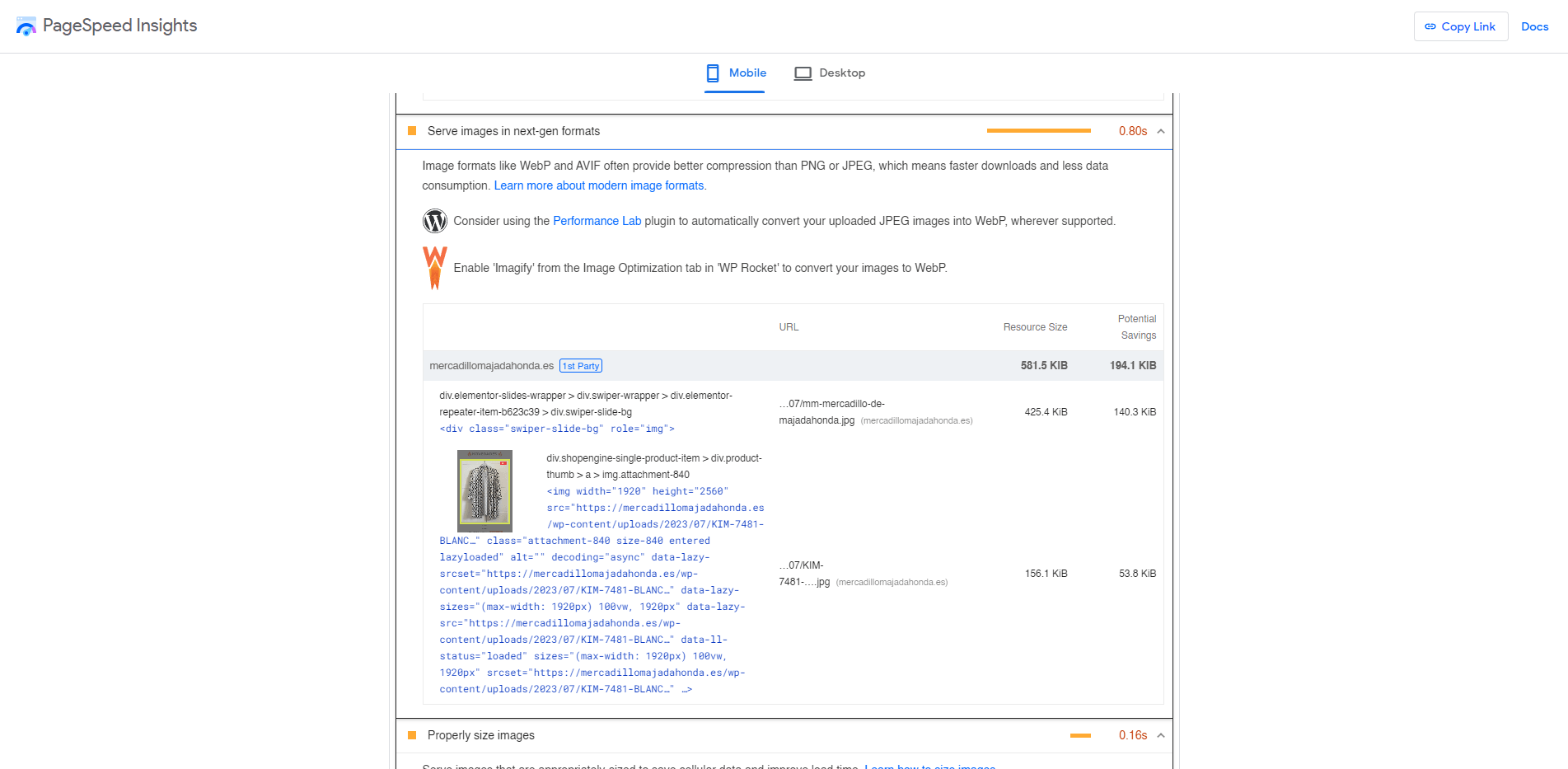Click the 53.8 KiB savings cell
This screenshot has width=1568, height=769.
pyautogui.click(x=1137, y=574)
